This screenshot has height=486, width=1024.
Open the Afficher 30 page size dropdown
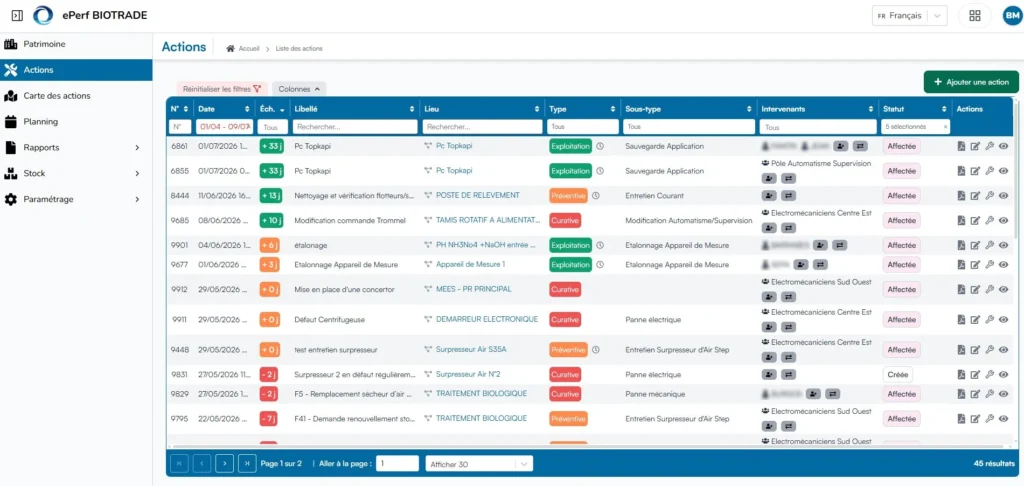pos(479,464)
